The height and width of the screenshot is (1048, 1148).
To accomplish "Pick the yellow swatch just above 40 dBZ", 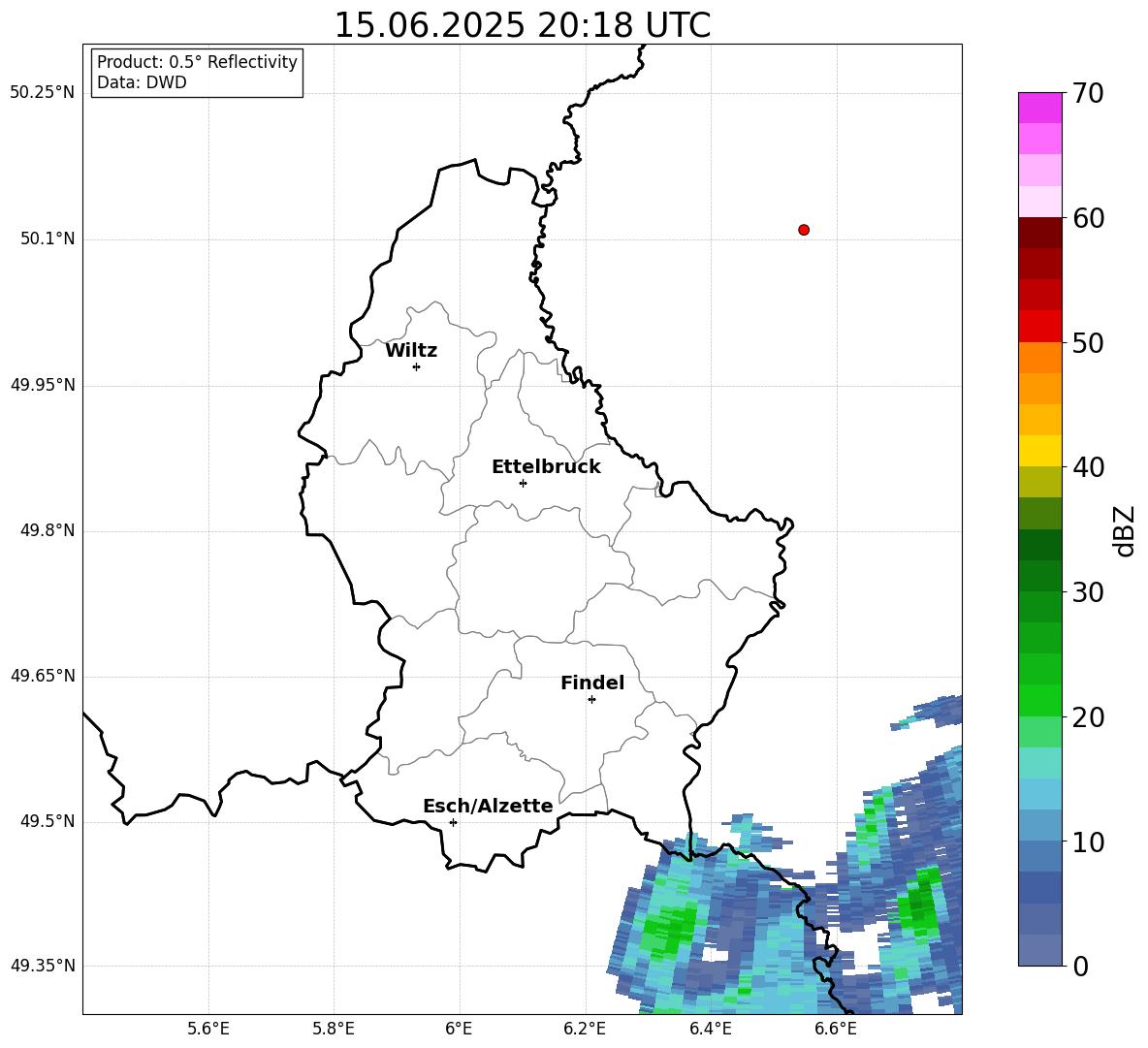I will coord(1040,451).
